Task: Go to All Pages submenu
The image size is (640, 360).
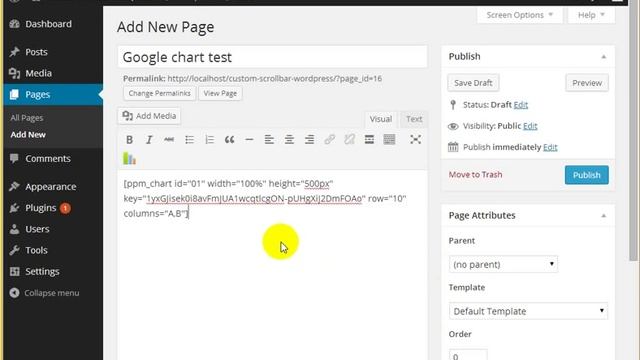Action: click(27, 118)
